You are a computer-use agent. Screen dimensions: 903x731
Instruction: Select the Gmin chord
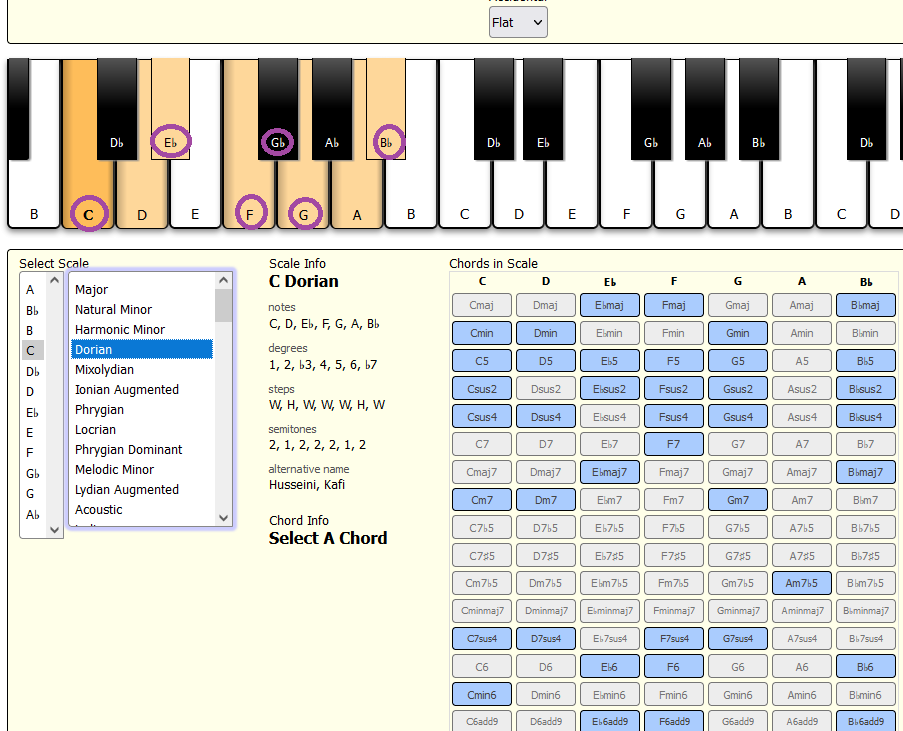[738, 333]
